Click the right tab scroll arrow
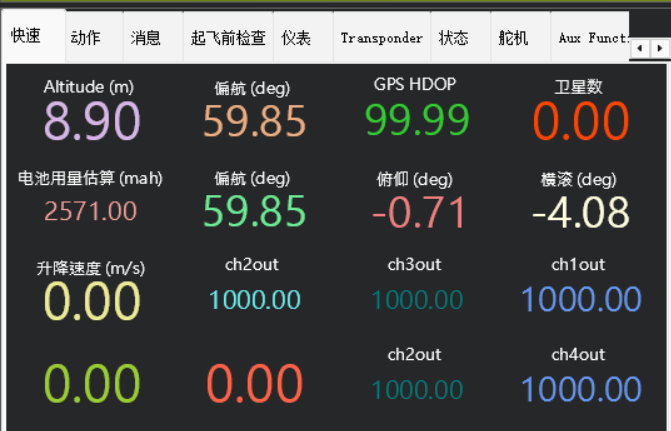The image size is (671, 431). click(x=660, y=47)
